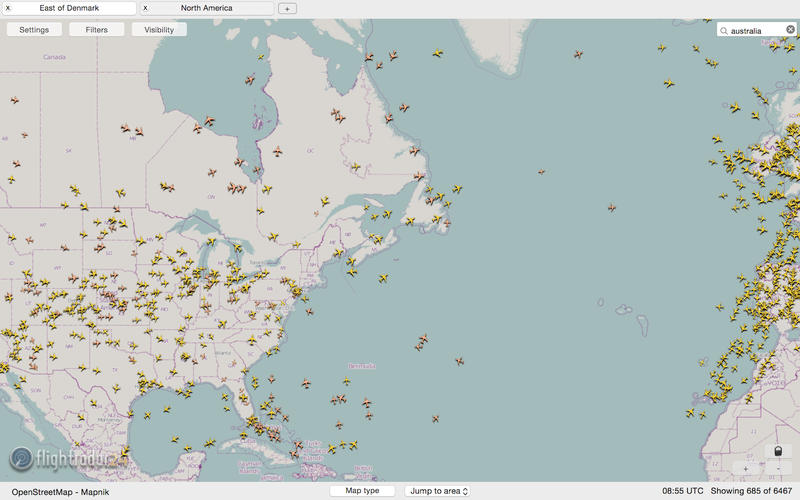Image resolution: width=800 pixels, height=500 pixels.
Task: Toggle the map lock icon
Action: click(777, 451)
